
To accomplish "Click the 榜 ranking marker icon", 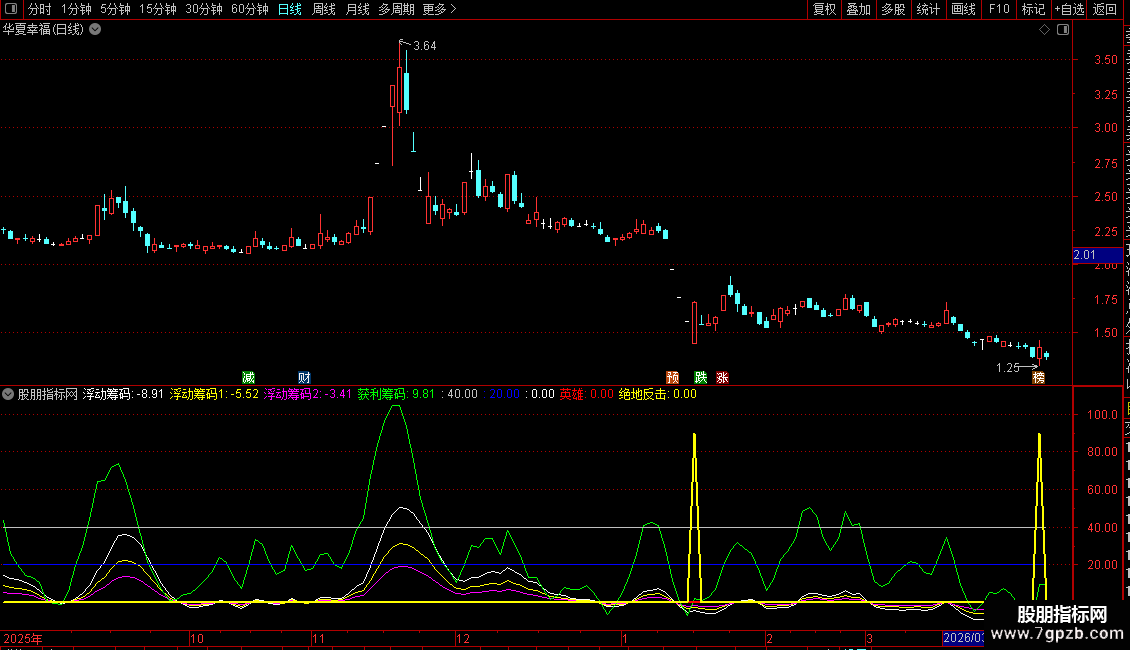I will tap(1039, 377).
